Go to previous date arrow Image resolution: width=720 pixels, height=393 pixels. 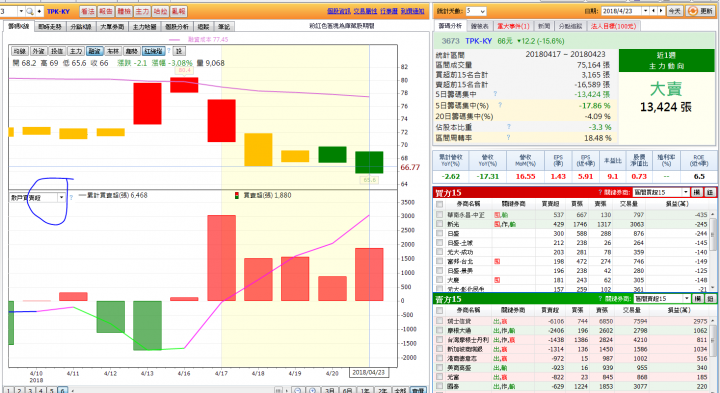click(x=654, y=11)
